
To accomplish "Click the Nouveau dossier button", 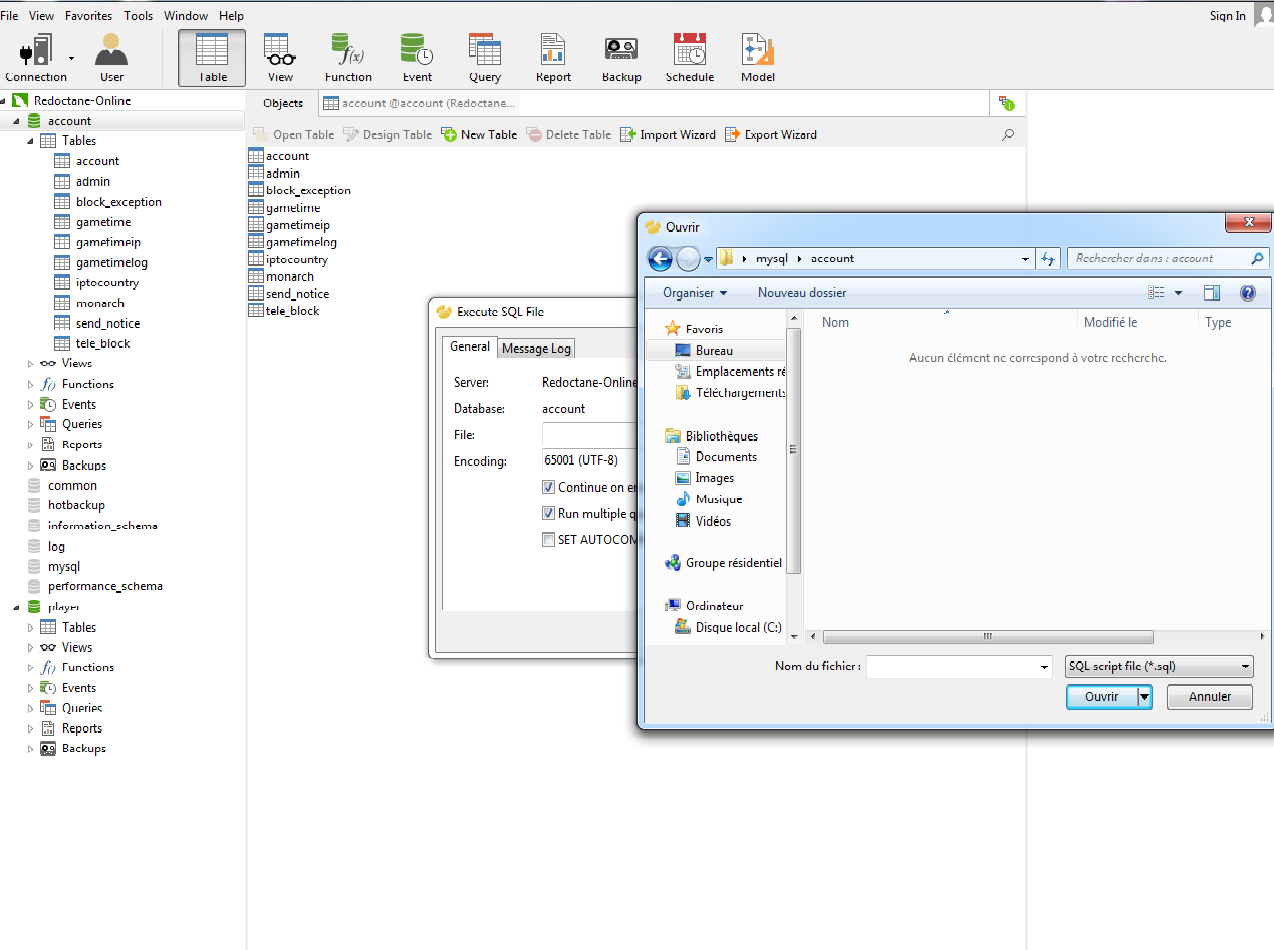I will (x=802, y=293).
